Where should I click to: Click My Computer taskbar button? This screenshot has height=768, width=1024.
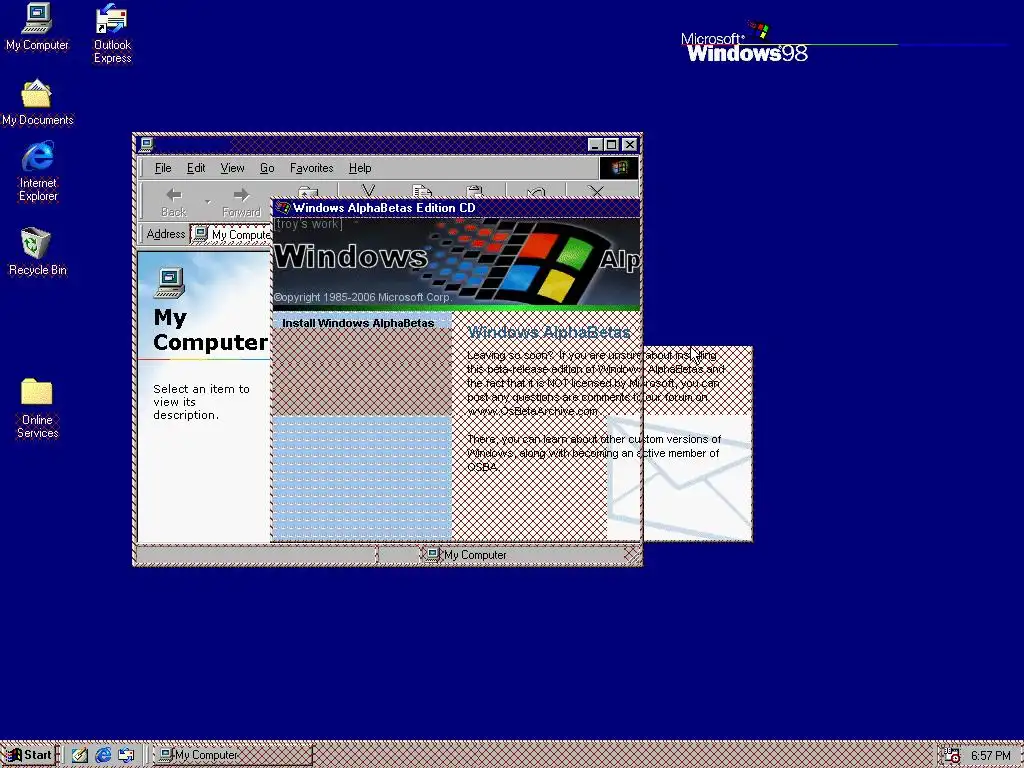tap(232, 755)
